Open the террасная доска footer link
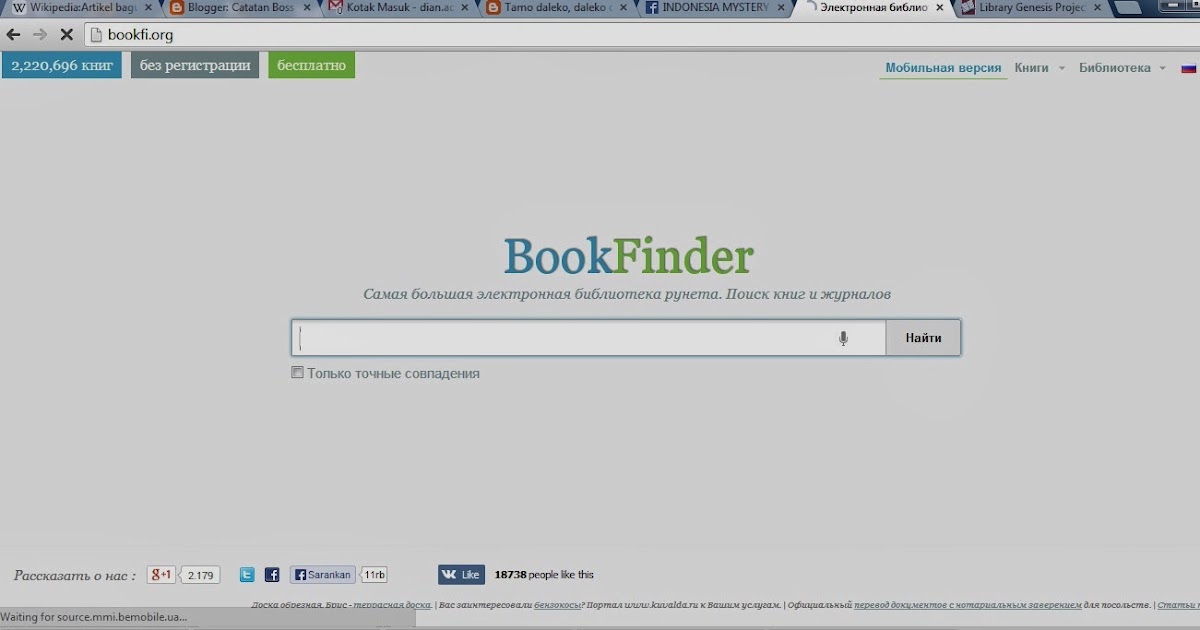Image resolution: width=1200 pixels, height=630 pixels. [391, 605]
